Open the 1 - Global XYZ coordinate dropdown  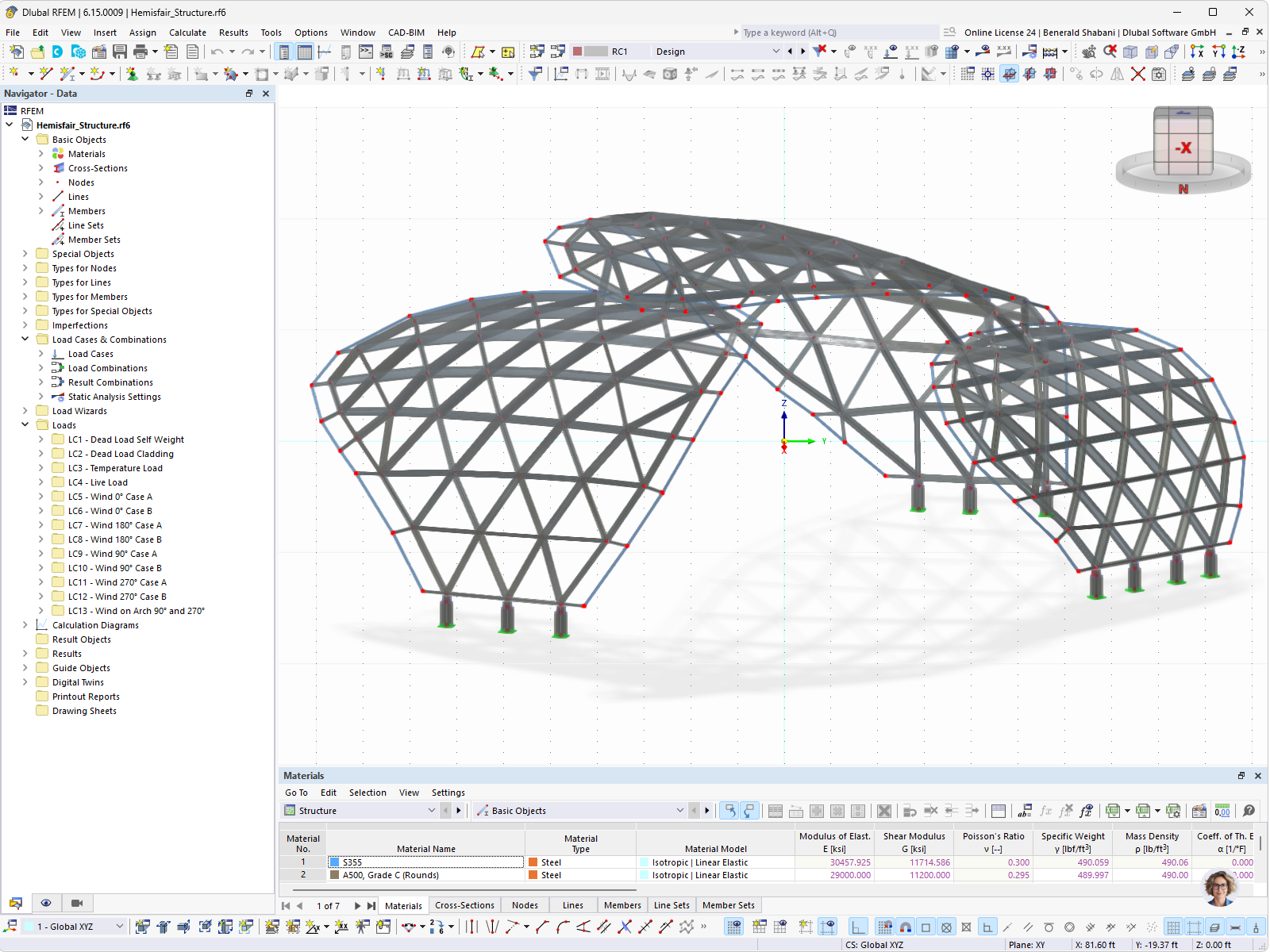click(x=120, y=927)
